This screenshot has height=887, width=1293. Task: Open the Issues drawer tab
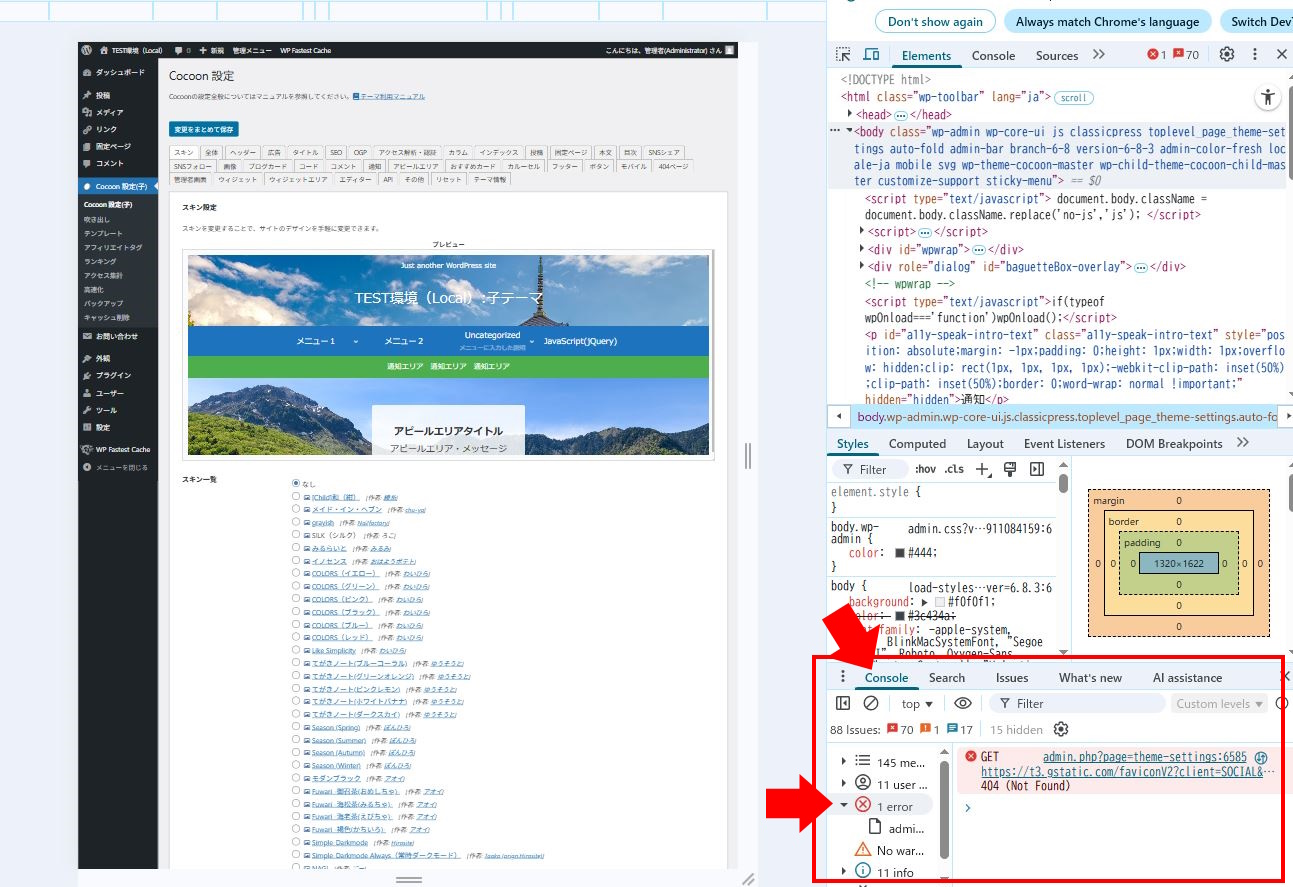[x=1011, y=678]
